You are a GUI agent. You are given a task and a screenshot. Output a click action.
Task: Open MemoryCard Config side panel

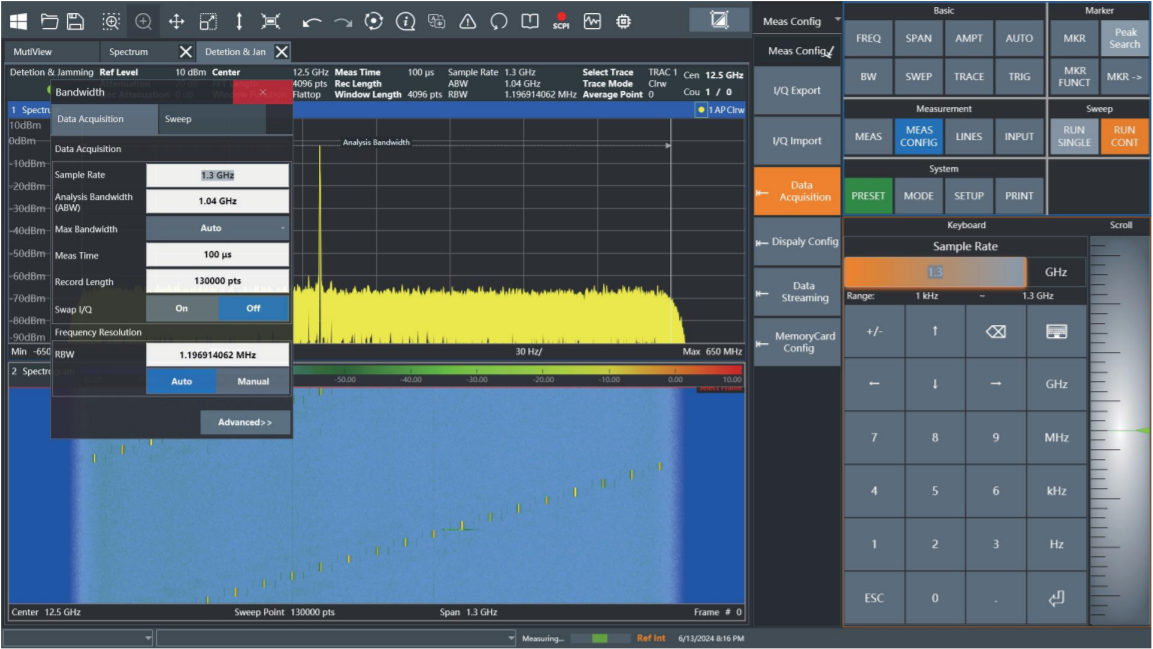[x=797, y=342]
